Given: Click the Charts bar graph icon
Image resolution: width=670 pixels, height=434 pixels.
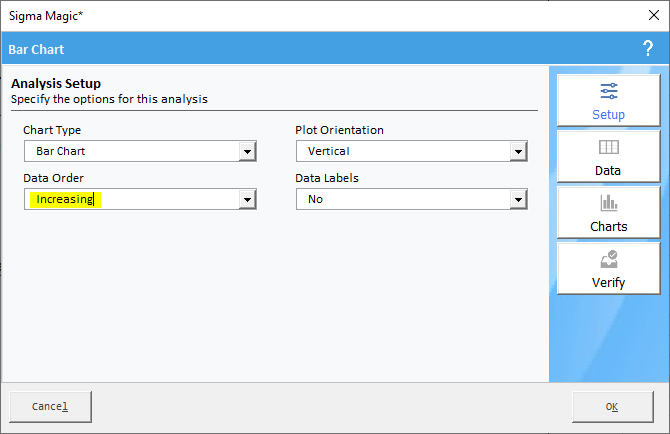Looking at the screenshot, I should (x=608, y=202).
